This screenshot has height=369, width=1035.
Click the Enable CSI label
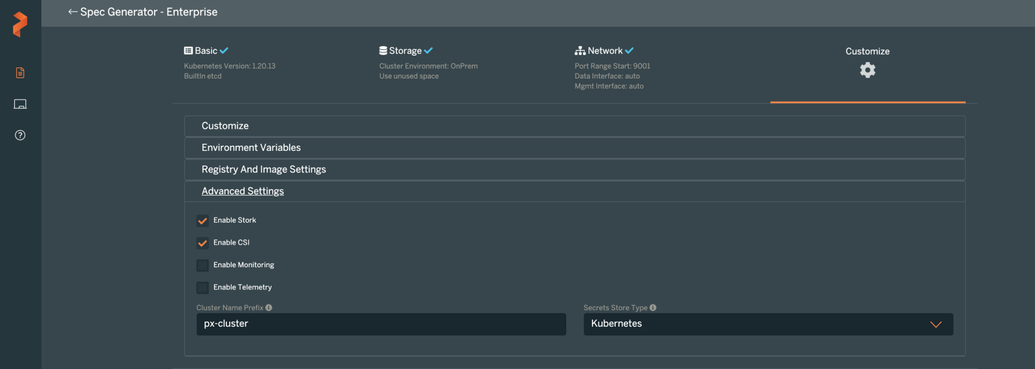[231, 243]
